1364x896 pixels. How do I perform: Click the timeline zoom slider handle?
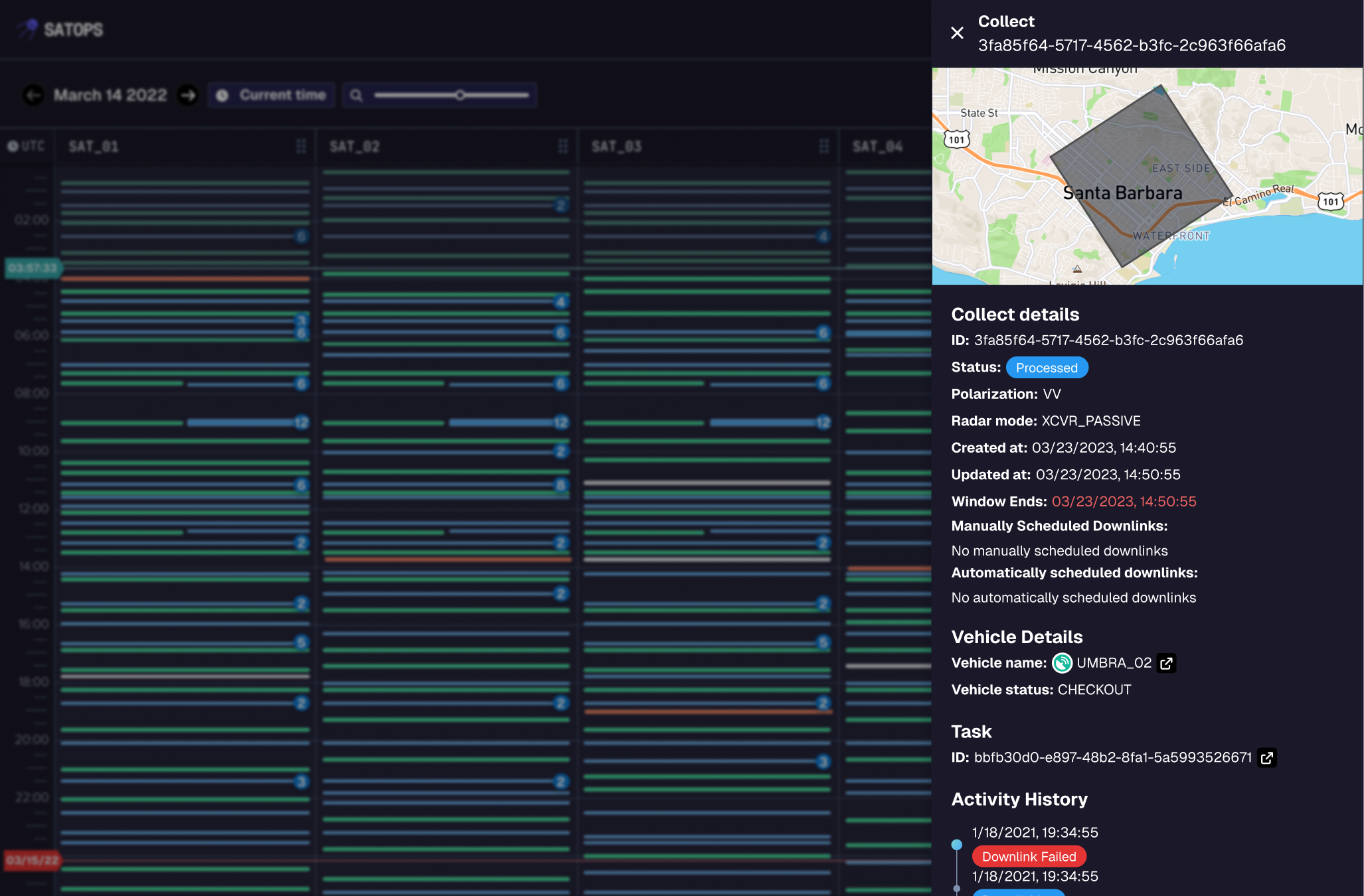[460, 96]
